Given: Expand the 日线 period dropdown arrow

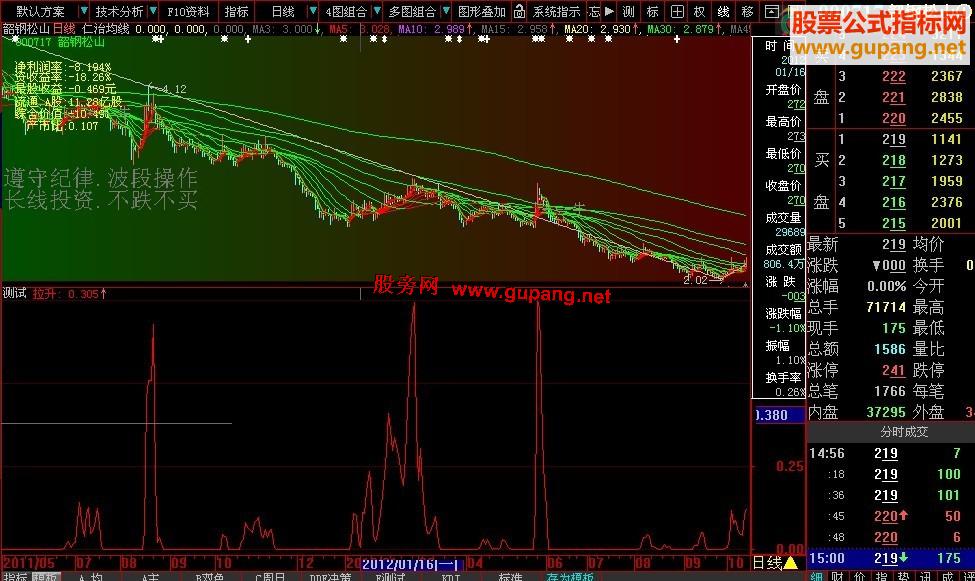Looking at the screenshot, I should pyautogui.click(x=313, y=11).
